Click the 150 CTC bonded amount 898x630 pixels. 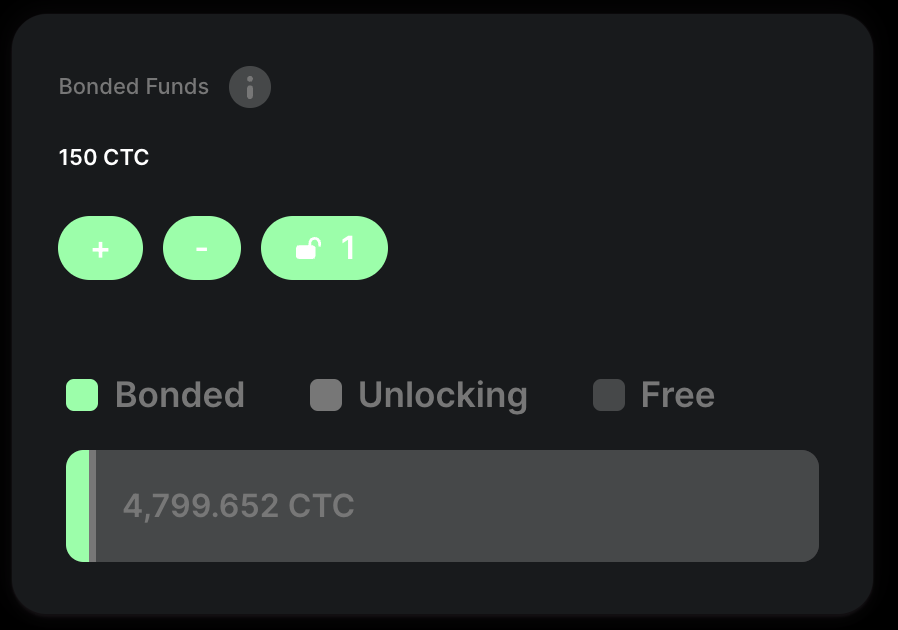104,157
